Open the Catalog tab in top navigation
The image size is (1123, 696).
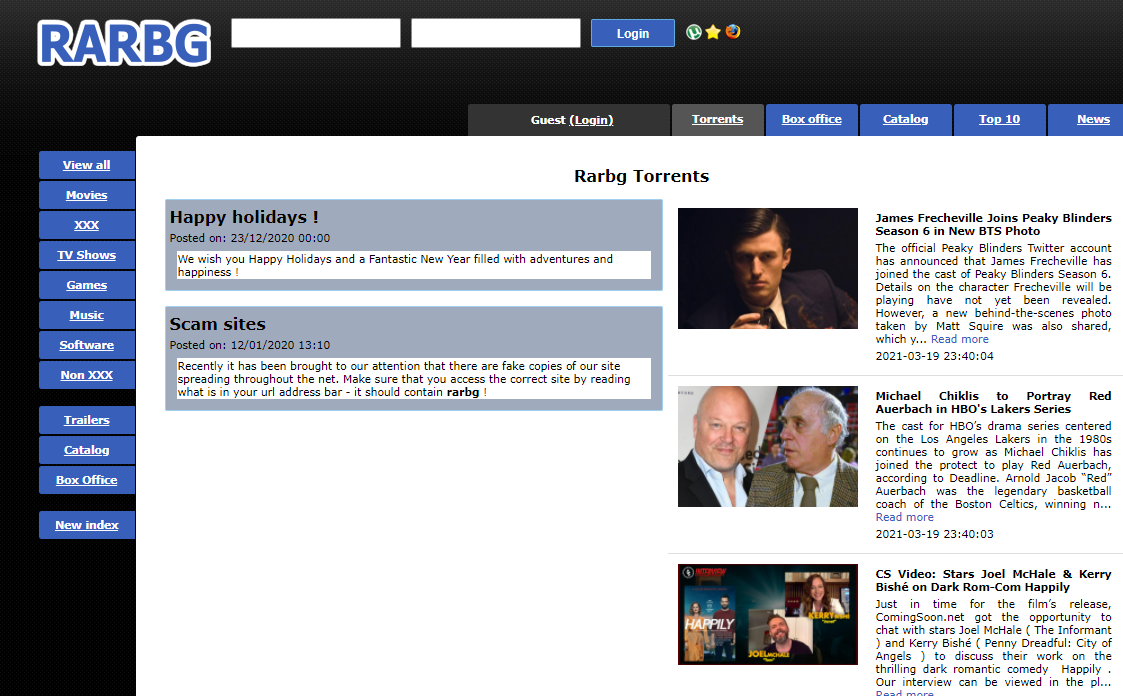click(905, 120)
